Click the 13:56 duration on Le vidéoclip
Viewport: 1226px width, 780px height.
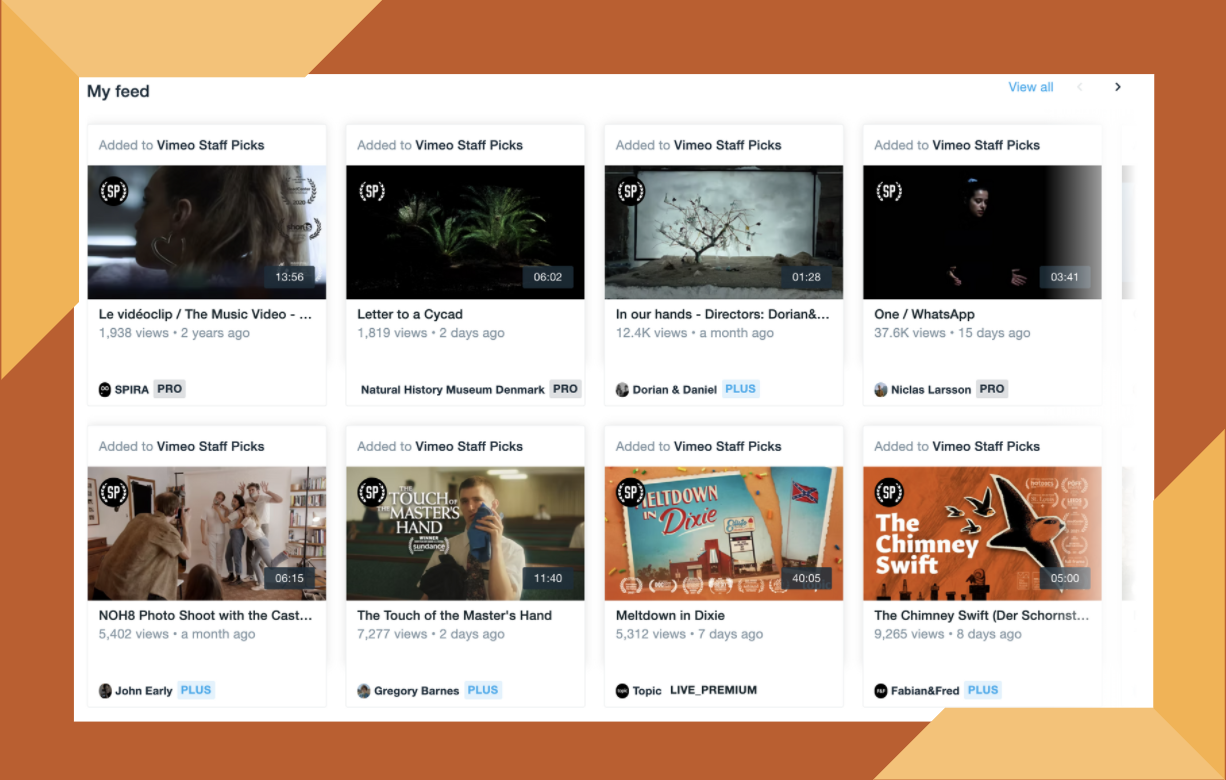coord(289,277)
